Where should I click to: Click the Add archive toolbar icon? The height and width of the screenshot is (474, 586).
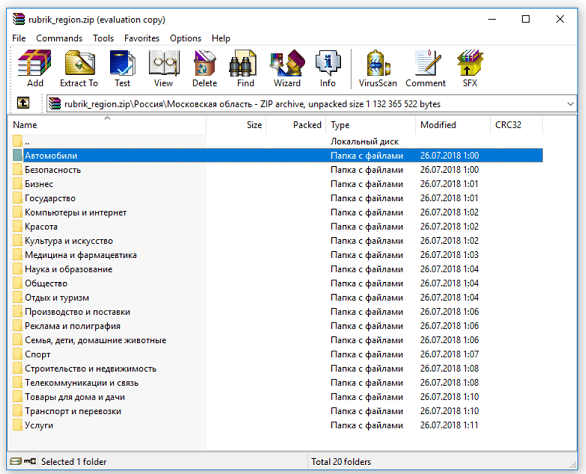35,68
